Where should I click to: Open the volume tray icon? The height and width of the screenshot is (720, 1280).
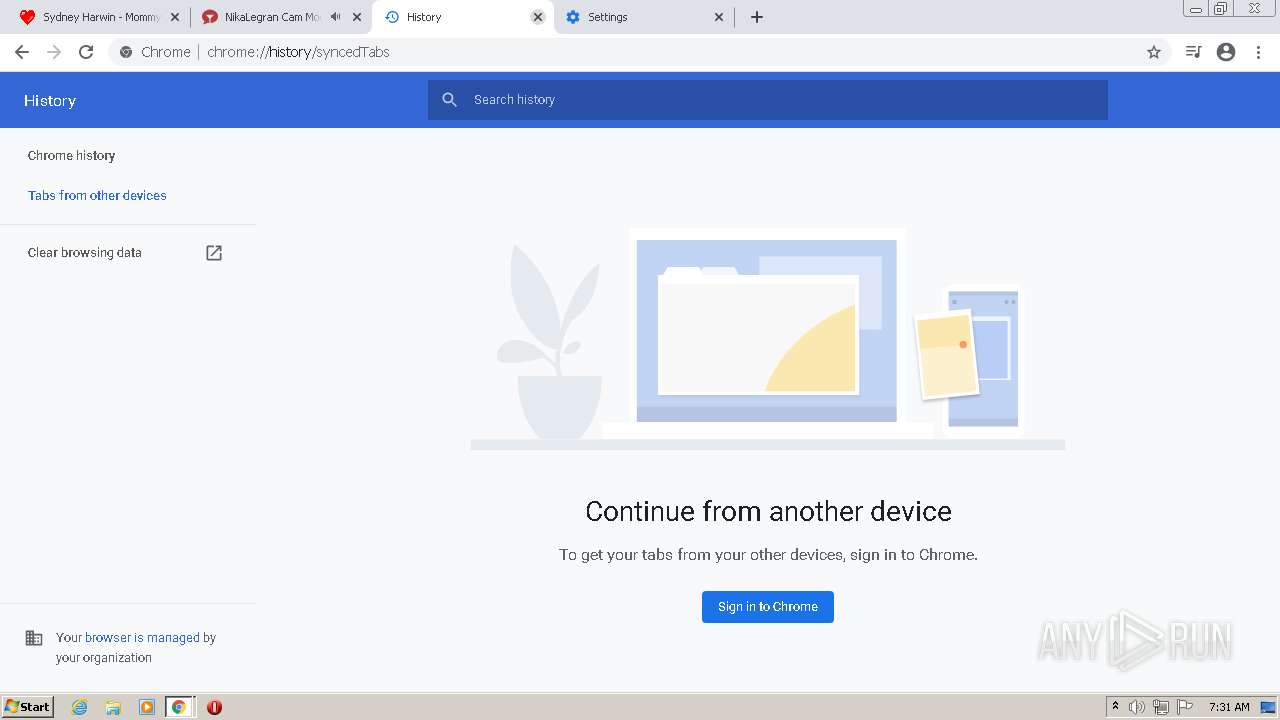(x=1137, y=707)
